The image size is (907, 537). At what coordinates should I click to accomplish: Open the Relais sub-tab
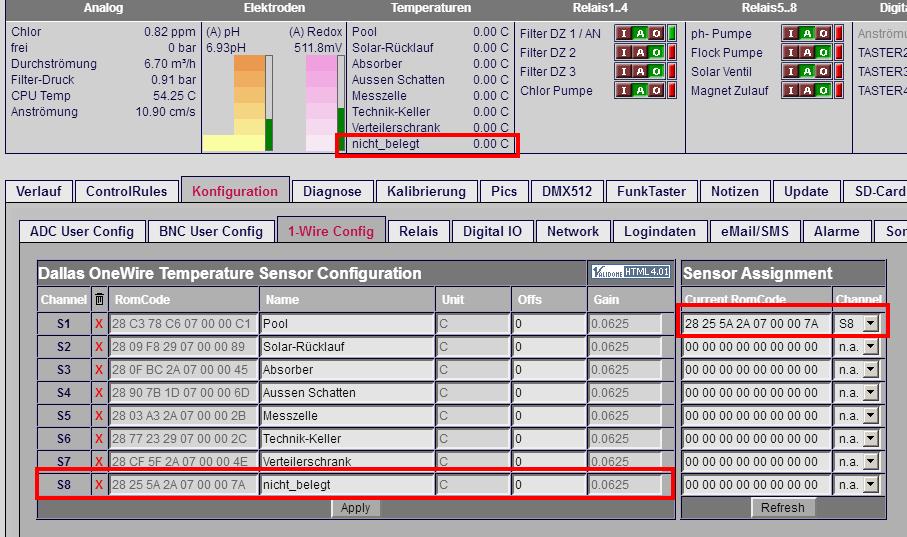[x=418, y=231]
